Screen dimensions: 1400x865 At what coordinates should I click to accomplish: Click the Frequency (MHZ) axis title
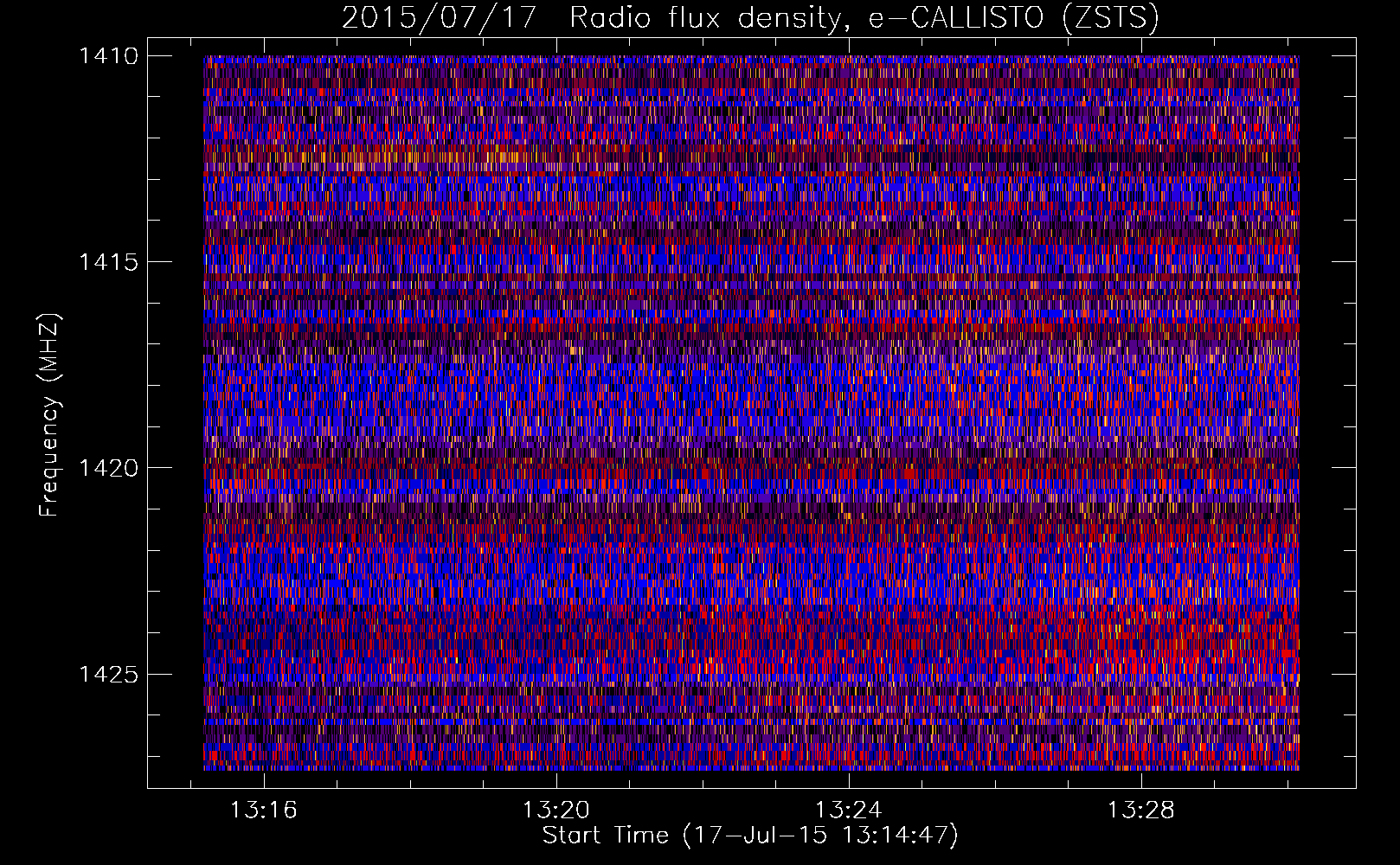click(50, 414)
